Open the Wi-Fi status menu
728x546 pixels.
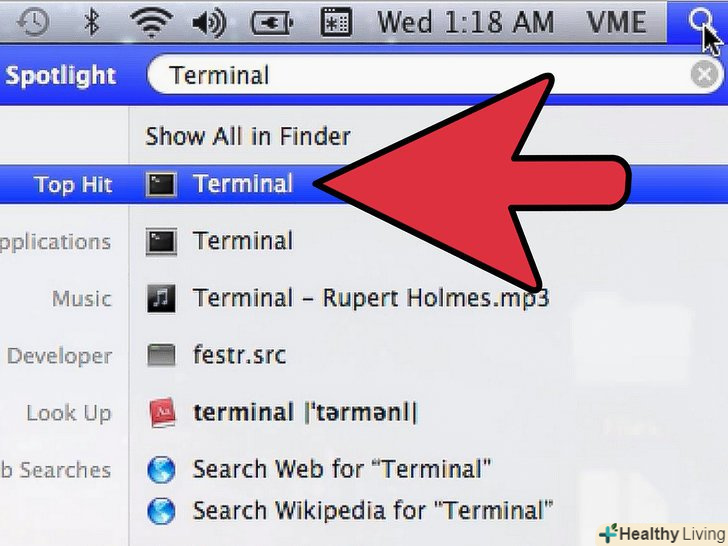(151, 22)
